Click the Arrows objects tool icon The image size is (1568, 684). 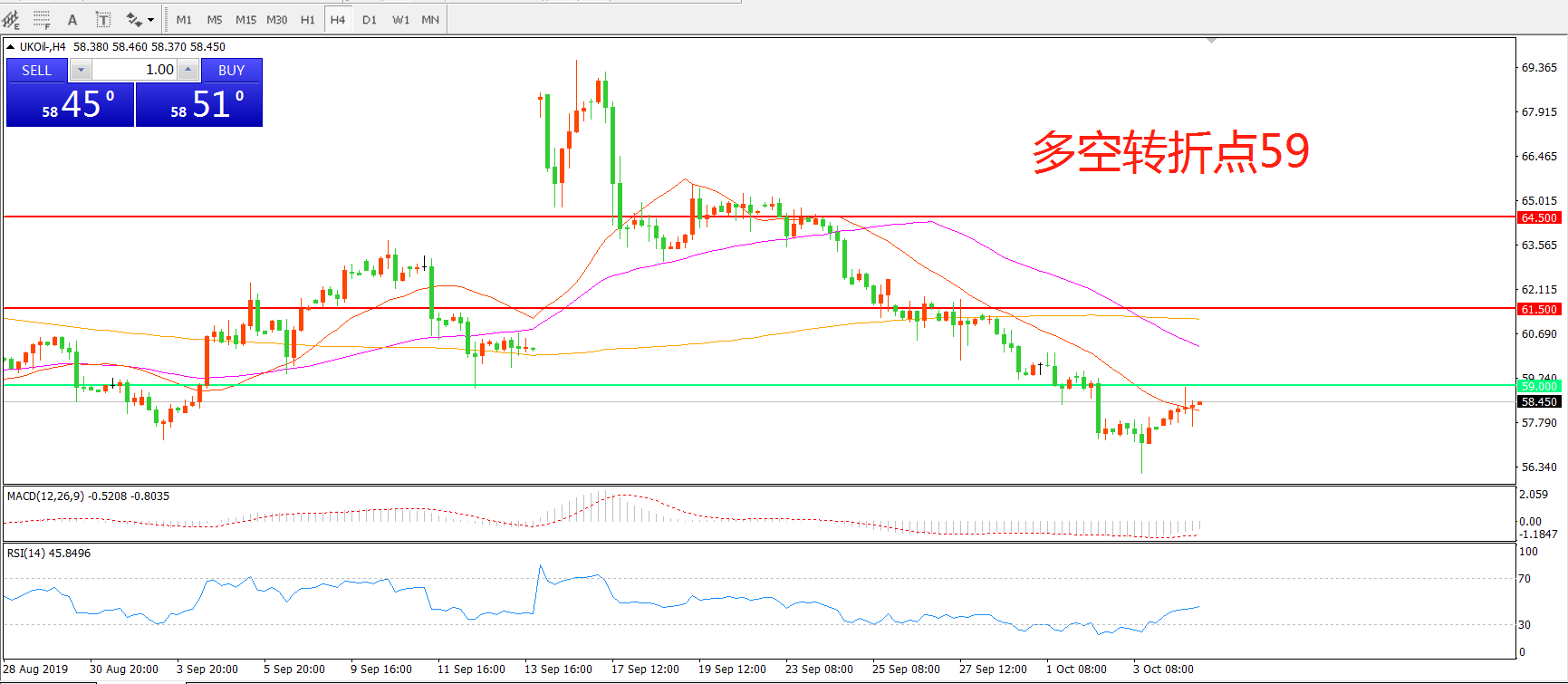coord(134,19)
